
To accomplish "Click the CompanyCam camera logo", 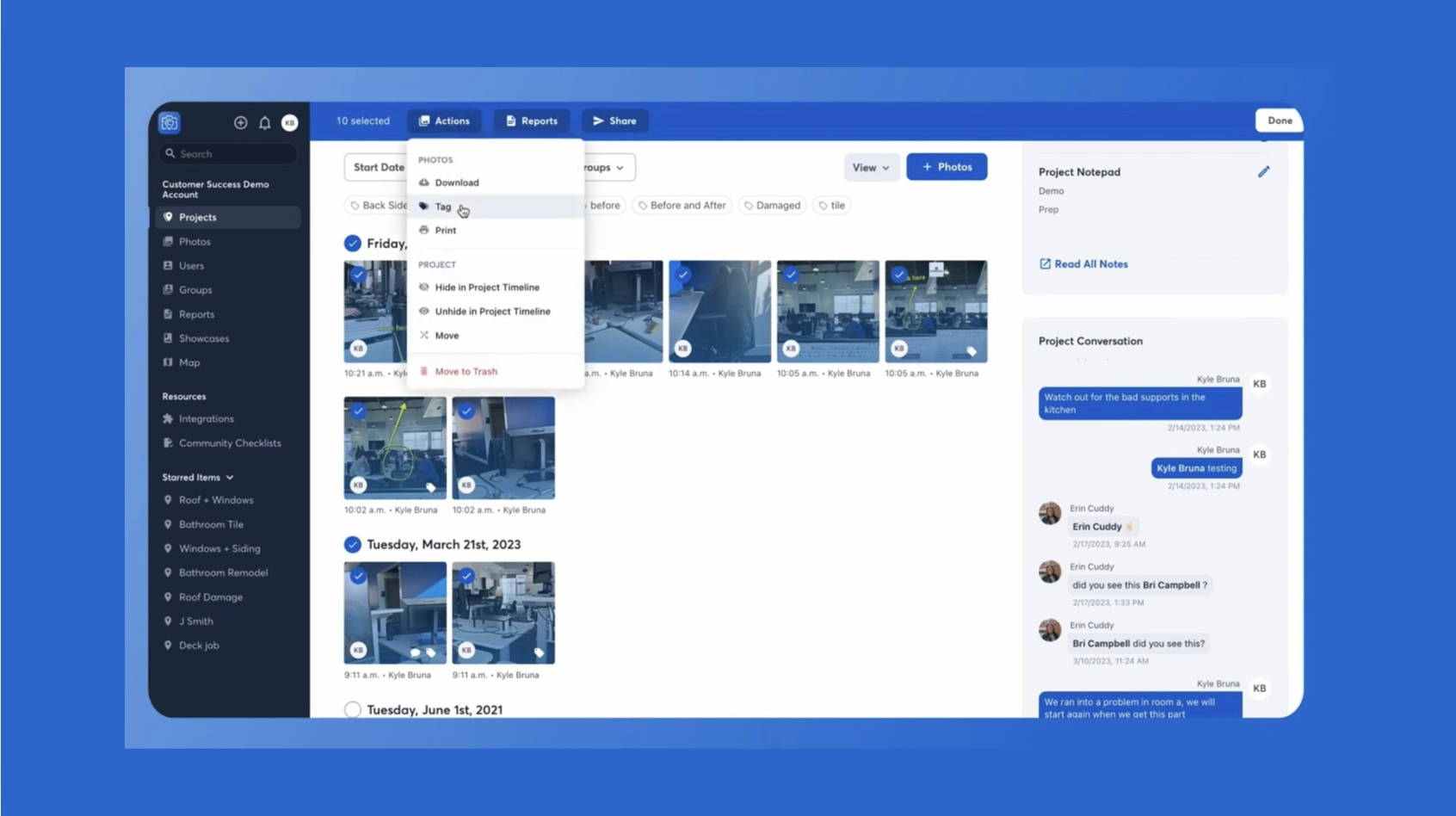I will click(170, 122).
